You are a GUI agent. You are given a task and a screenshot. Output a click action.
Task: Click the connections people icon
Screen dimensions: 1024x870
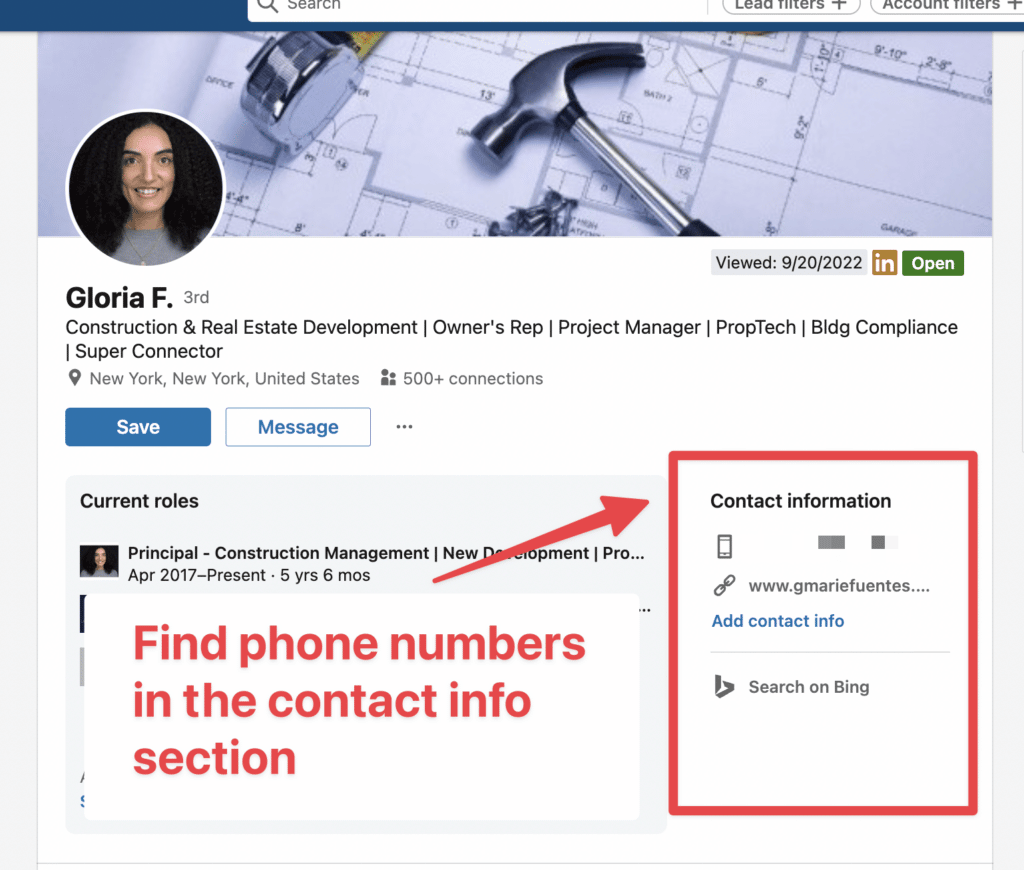[x=390, y=378]
